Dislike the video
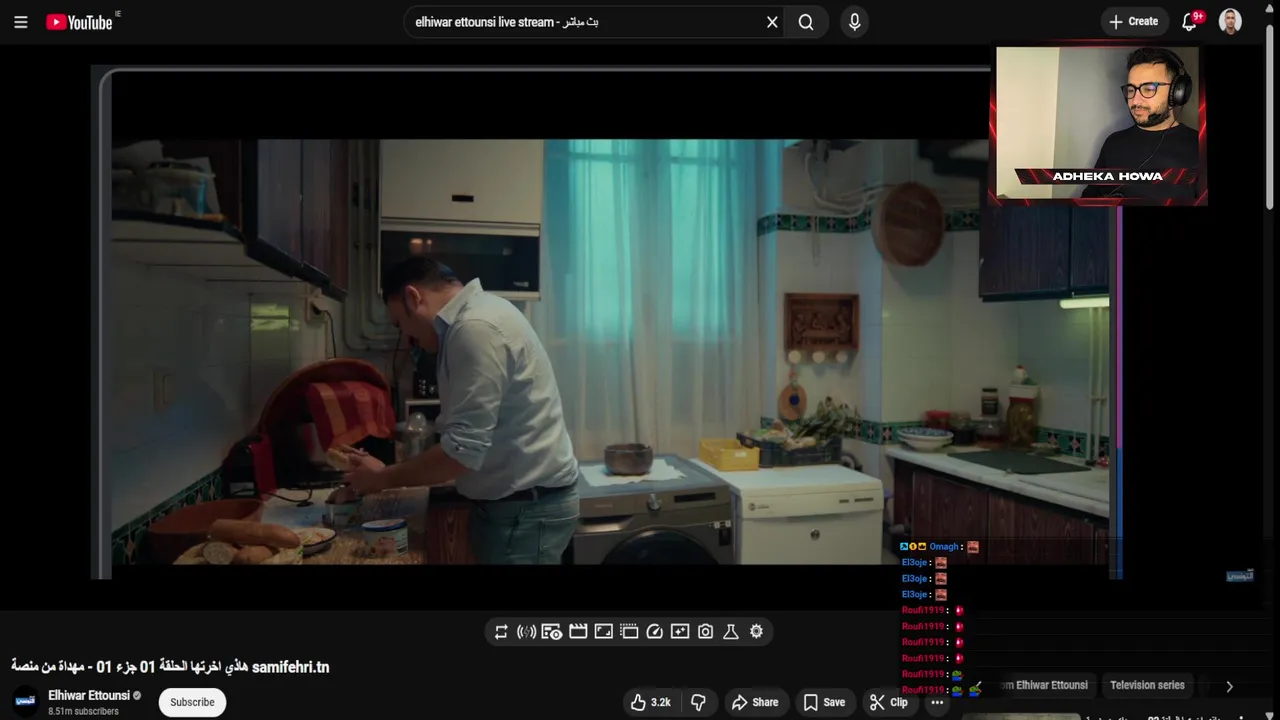 (x=699, y=702)
